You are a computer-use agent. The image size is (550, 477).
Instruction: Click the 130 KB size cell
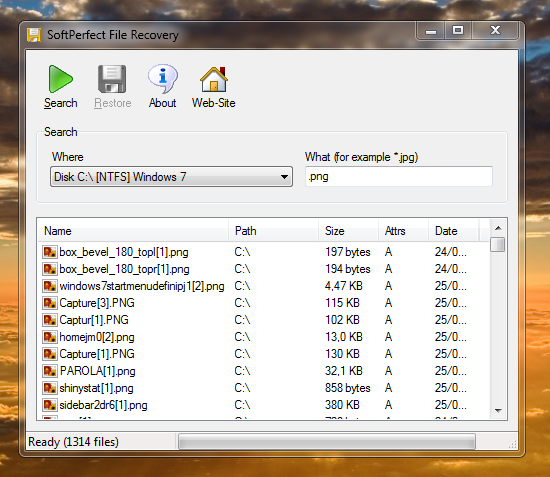(x=342, y=354)
